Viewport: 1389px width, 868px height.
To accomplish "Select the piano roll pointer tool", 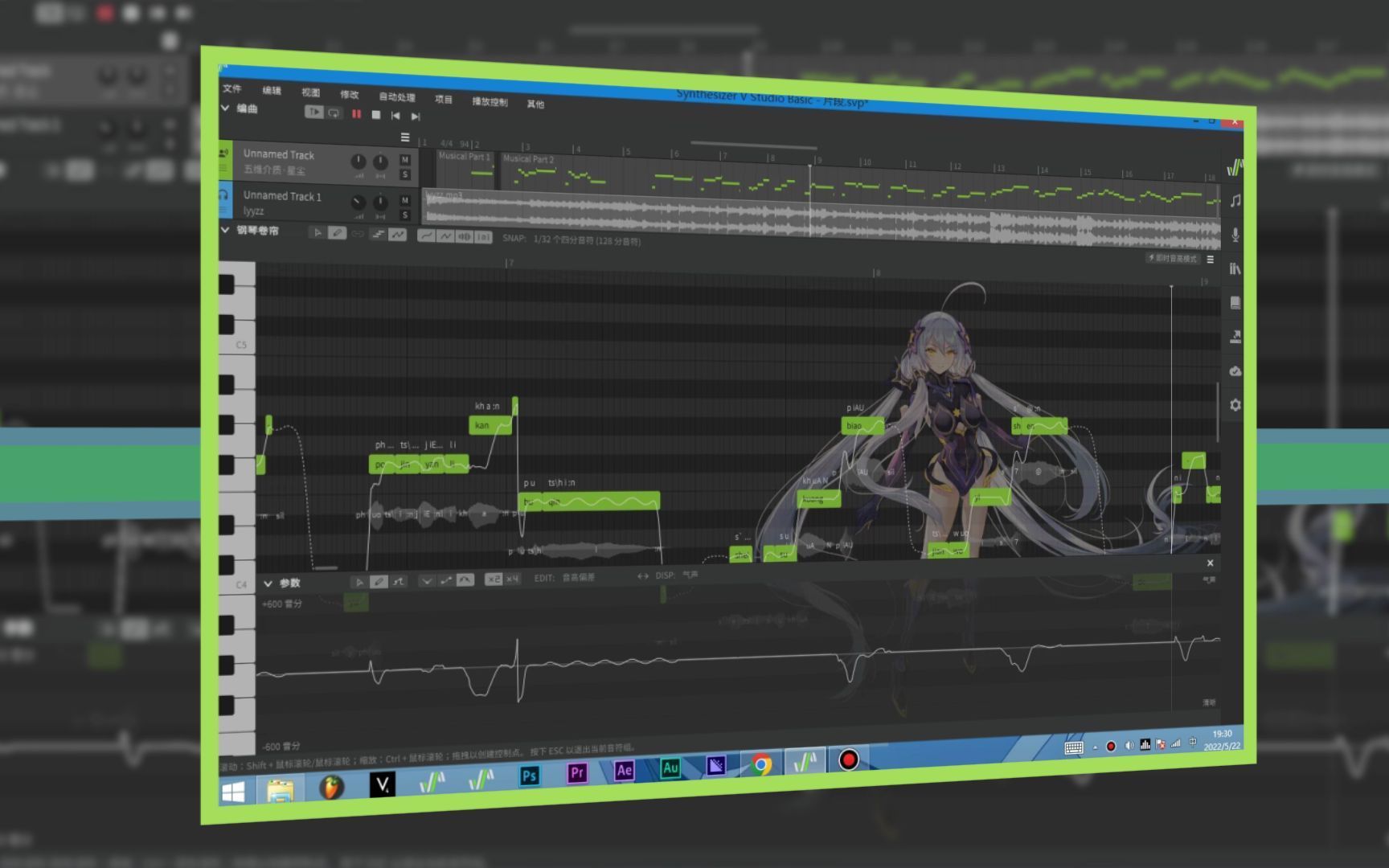I will 318,232.
